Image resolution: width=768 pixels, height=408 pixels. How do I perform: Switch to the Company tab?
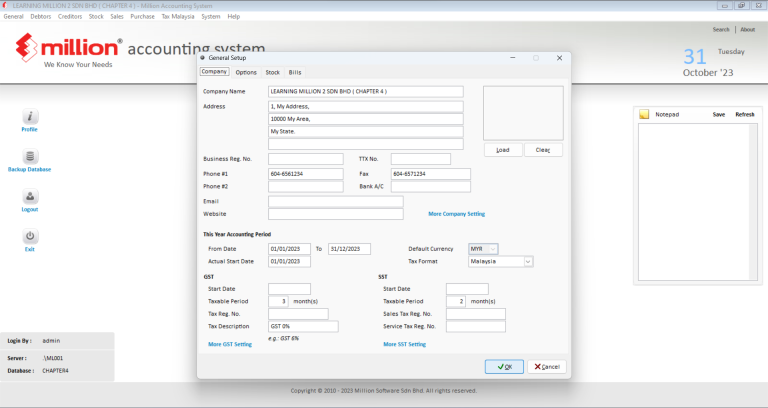click(215, 72)
